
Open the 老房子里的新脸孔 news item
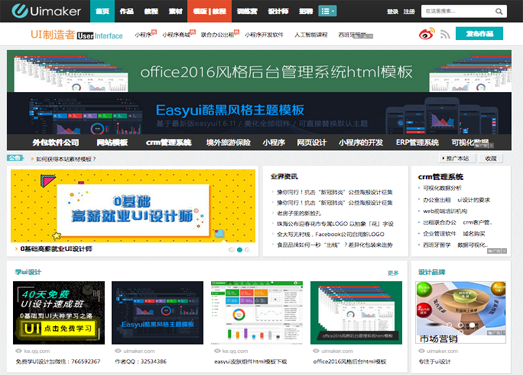pyautogui.click(x=299, y=213)
